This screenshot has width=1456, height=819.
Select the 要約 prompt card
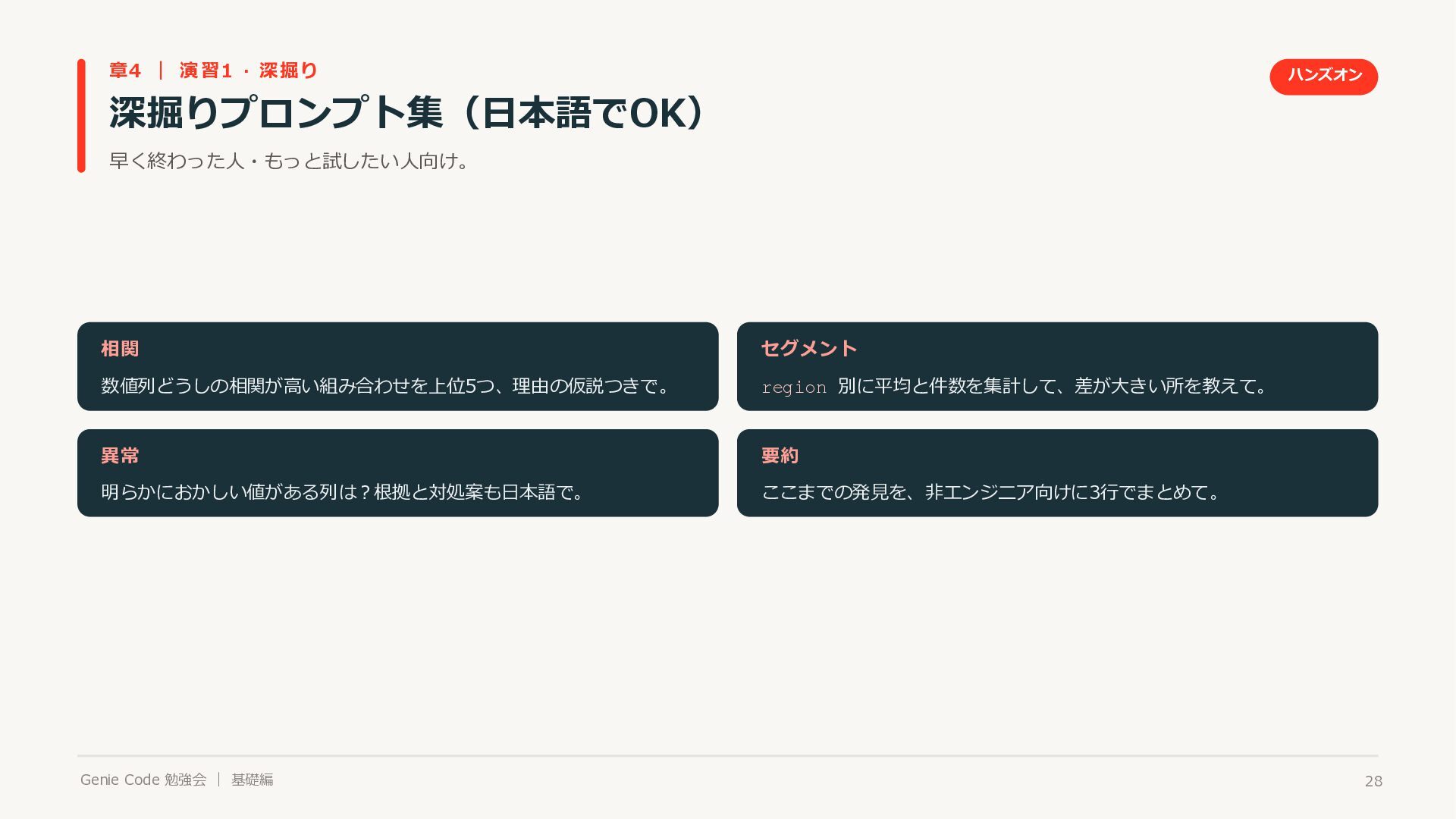point(1057,473)
